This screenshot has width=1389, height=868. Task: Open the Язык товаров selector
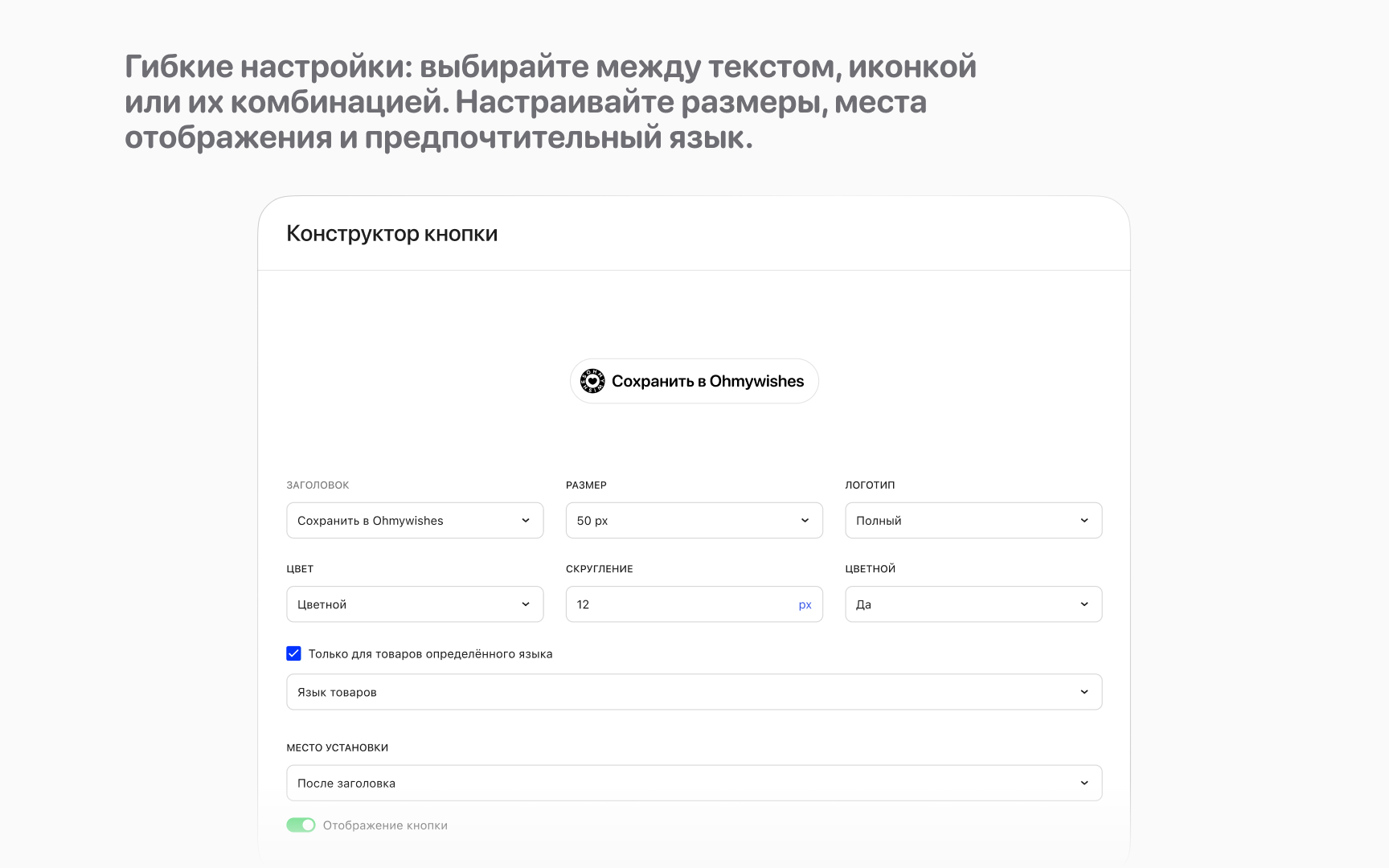(694, 691)
